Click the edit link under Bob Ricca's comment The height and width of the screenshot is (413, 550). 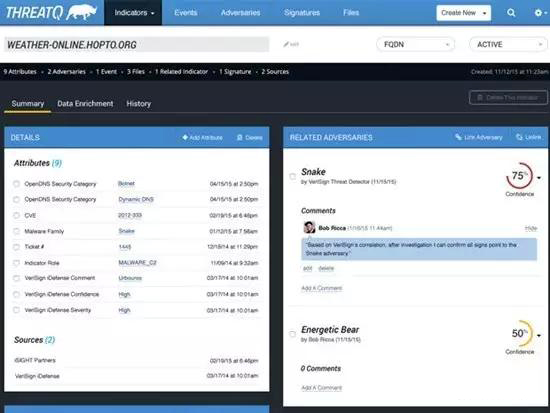tap(308, 268)
